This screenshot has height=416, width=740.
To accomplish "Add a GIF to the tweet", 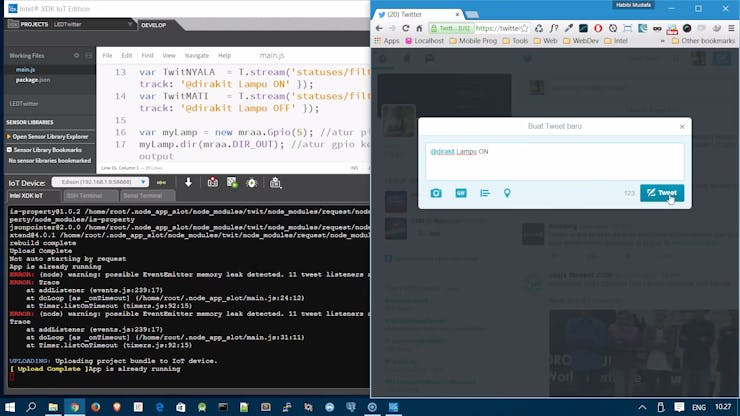I will (x=461, y=193).
